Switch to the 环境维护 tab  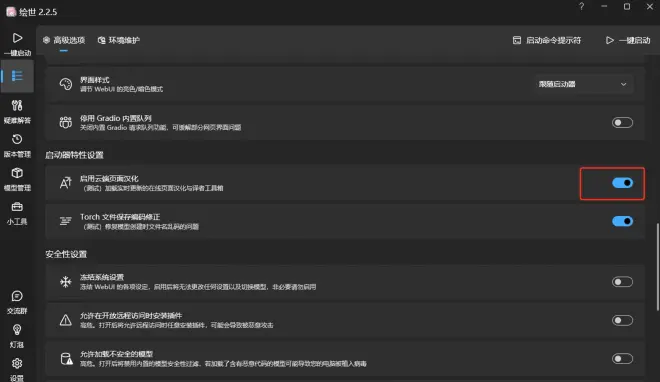[x=119, y=40]
